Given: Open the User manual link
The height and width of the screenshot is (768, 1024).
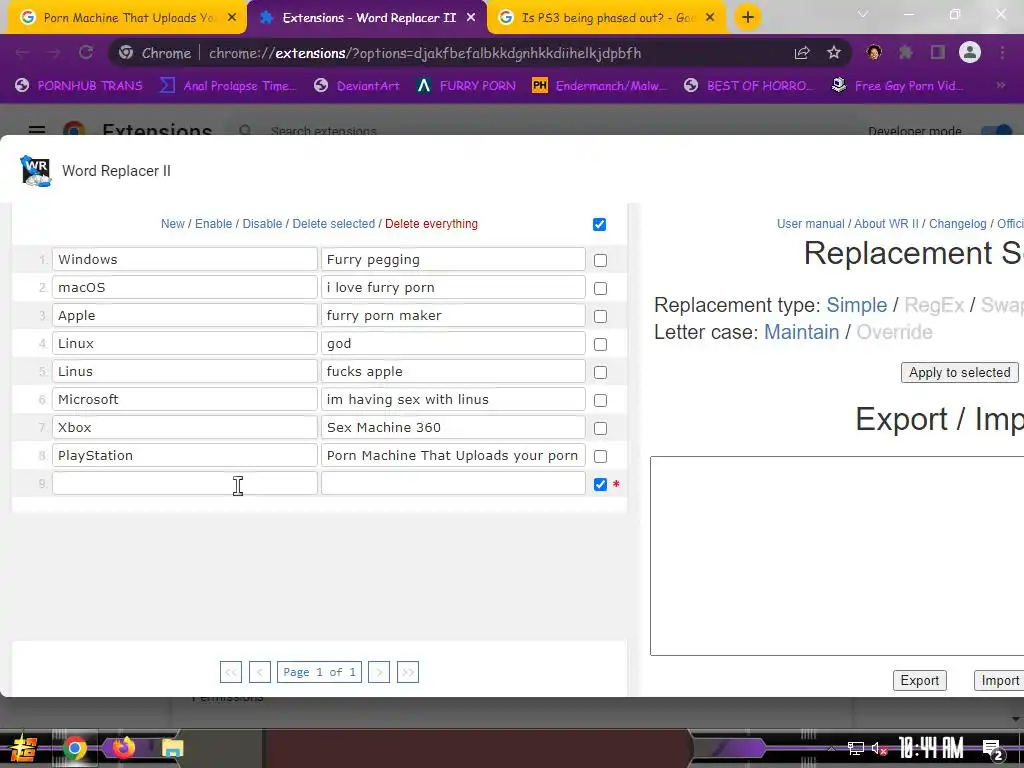Looking at the screenshot, I should coord(810,224).
